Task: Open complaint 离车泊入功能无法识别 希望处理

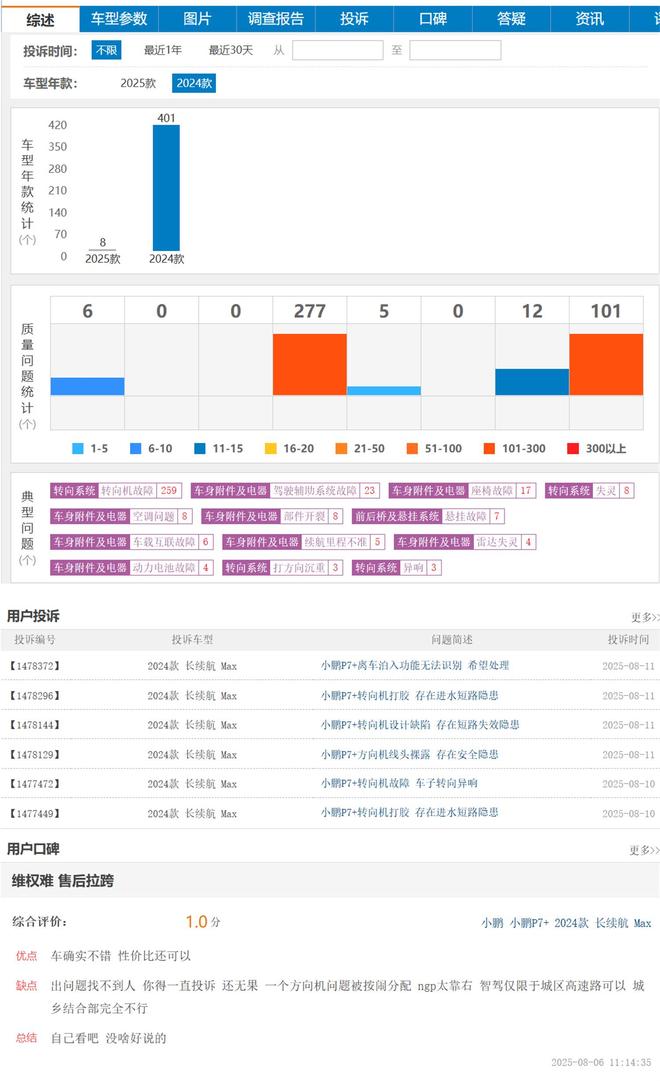Action: [x=414, y=666]
